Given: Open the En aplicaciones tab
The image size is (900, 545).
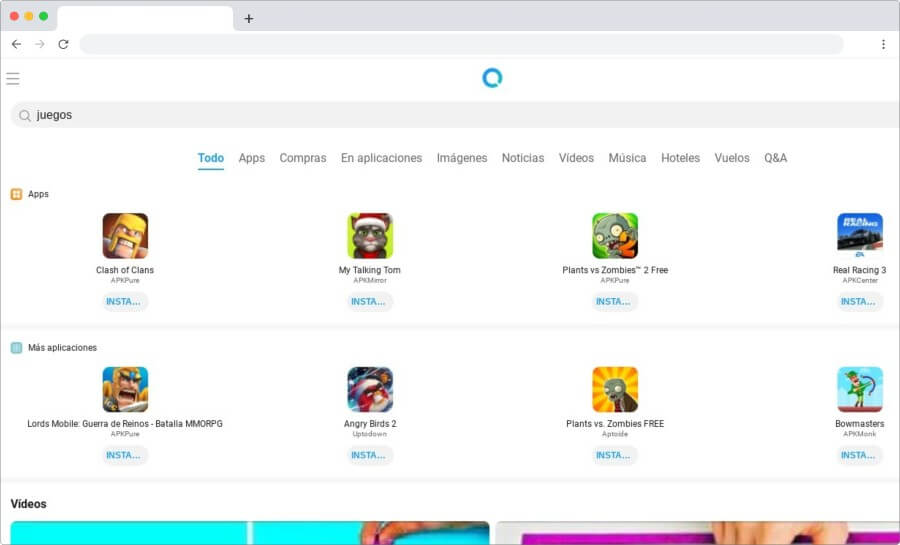Looking at the screenshot, I should (x=381, y=158).
